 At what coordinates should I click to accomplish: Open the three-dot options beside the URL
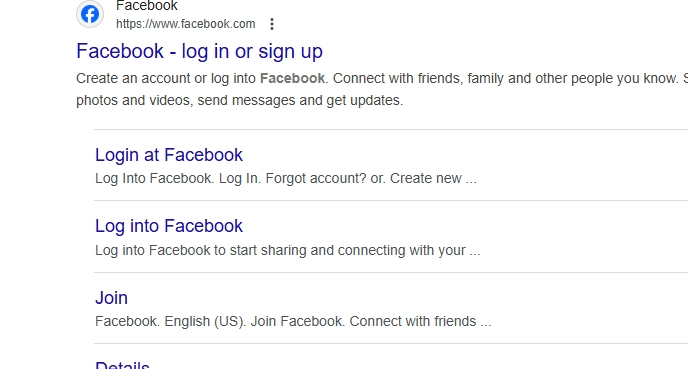click(272, 24)
